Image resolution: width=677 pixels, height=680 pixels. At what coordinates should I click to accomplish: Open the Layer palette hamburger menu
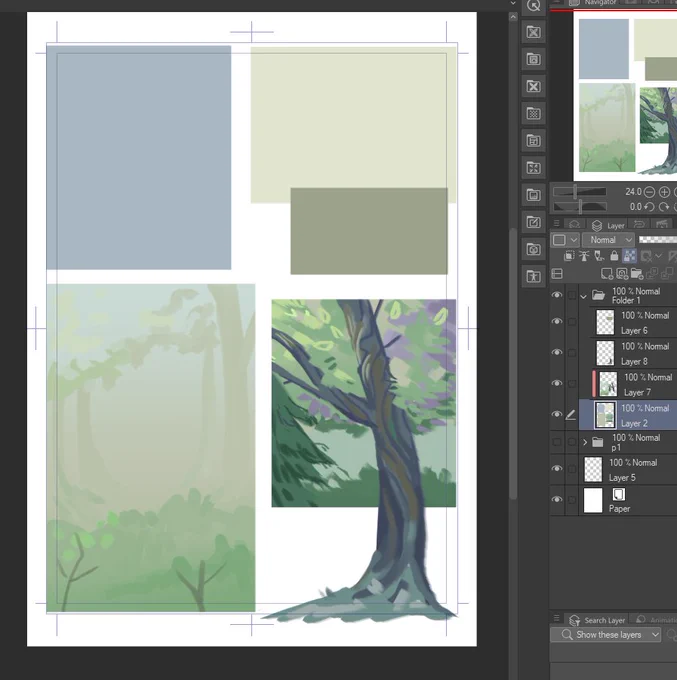557,223
